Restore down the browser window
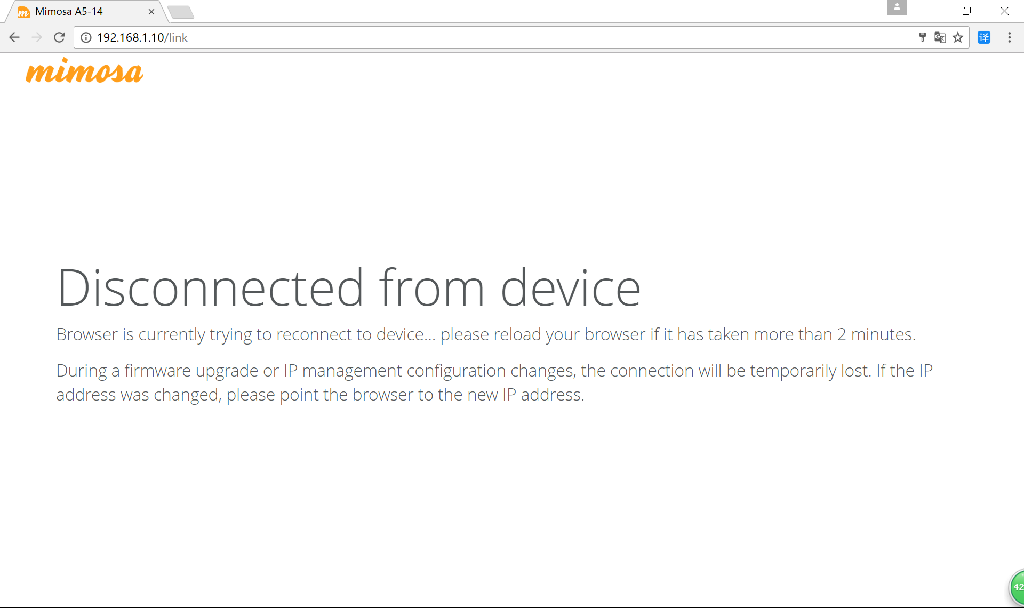This screenshot has width=1024, height=608. [967, 10]
